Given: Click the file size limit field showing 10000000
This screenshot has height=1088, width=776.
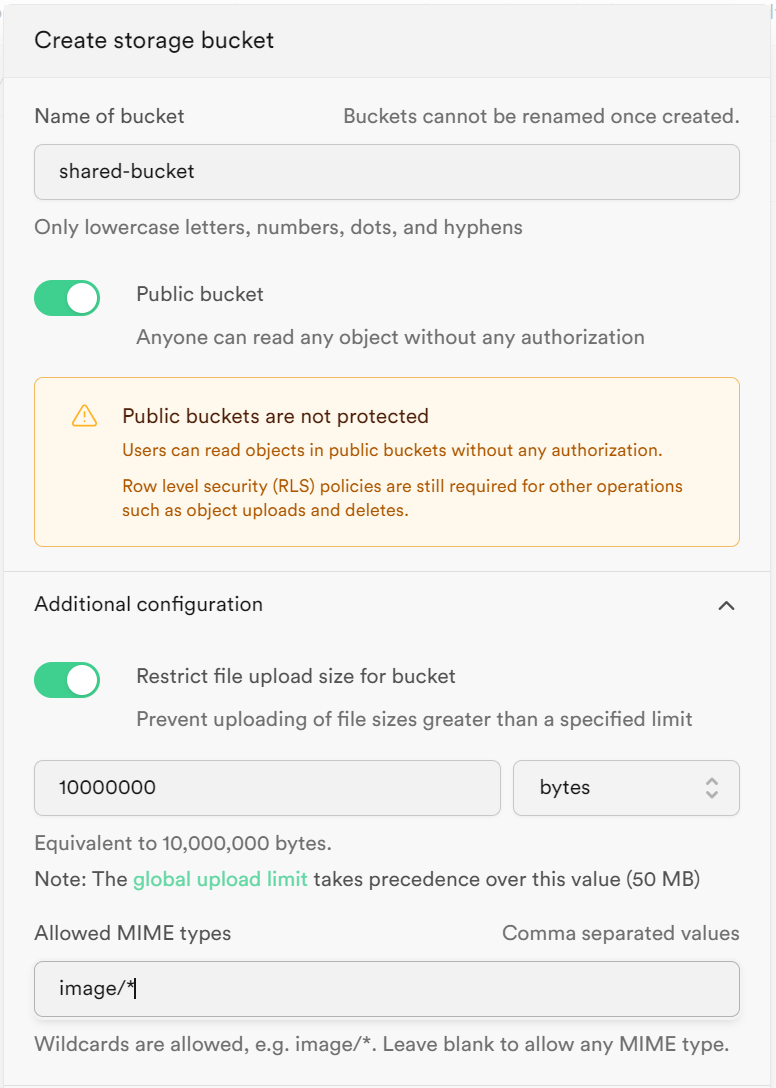Looking at the screenshot, I should click(267, 788).
